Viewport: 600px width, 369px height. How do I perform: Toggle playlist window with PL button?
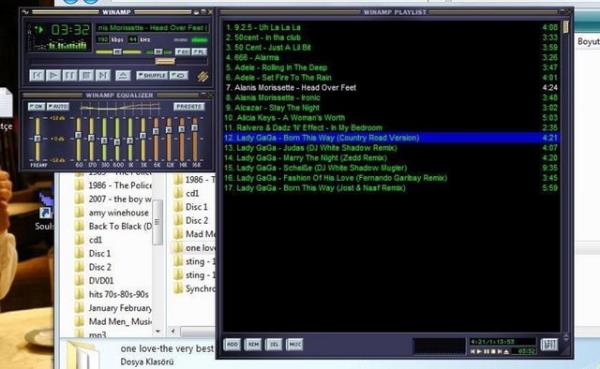199,51
